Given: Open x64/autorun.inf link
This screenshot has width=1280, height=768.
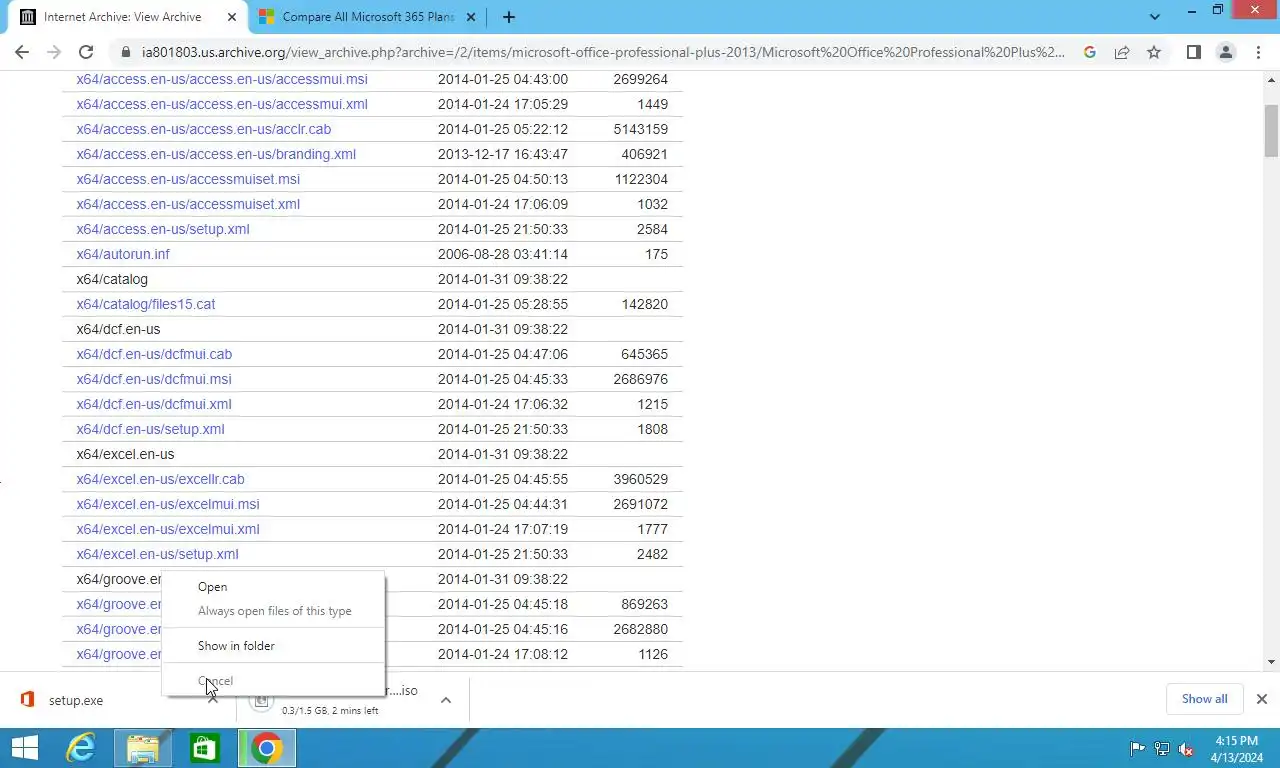Looking at the screenshot, I should [x=123, y=254].
